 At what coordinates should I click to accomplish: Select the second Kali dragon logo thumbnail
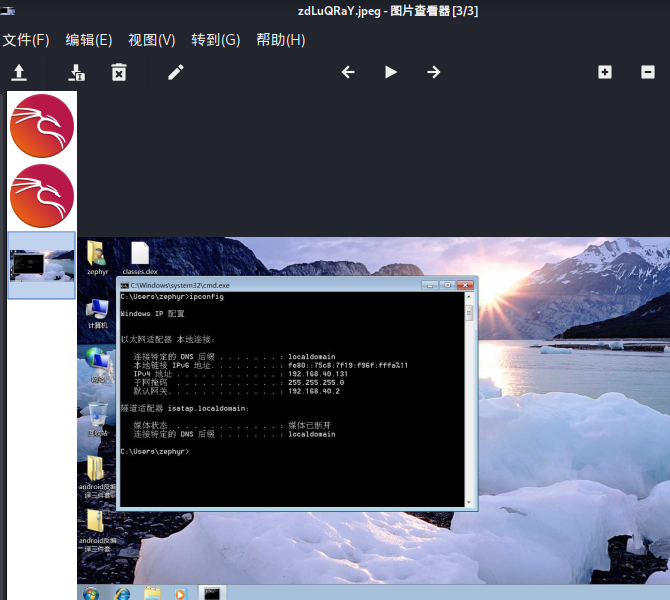tap(42, 196)
